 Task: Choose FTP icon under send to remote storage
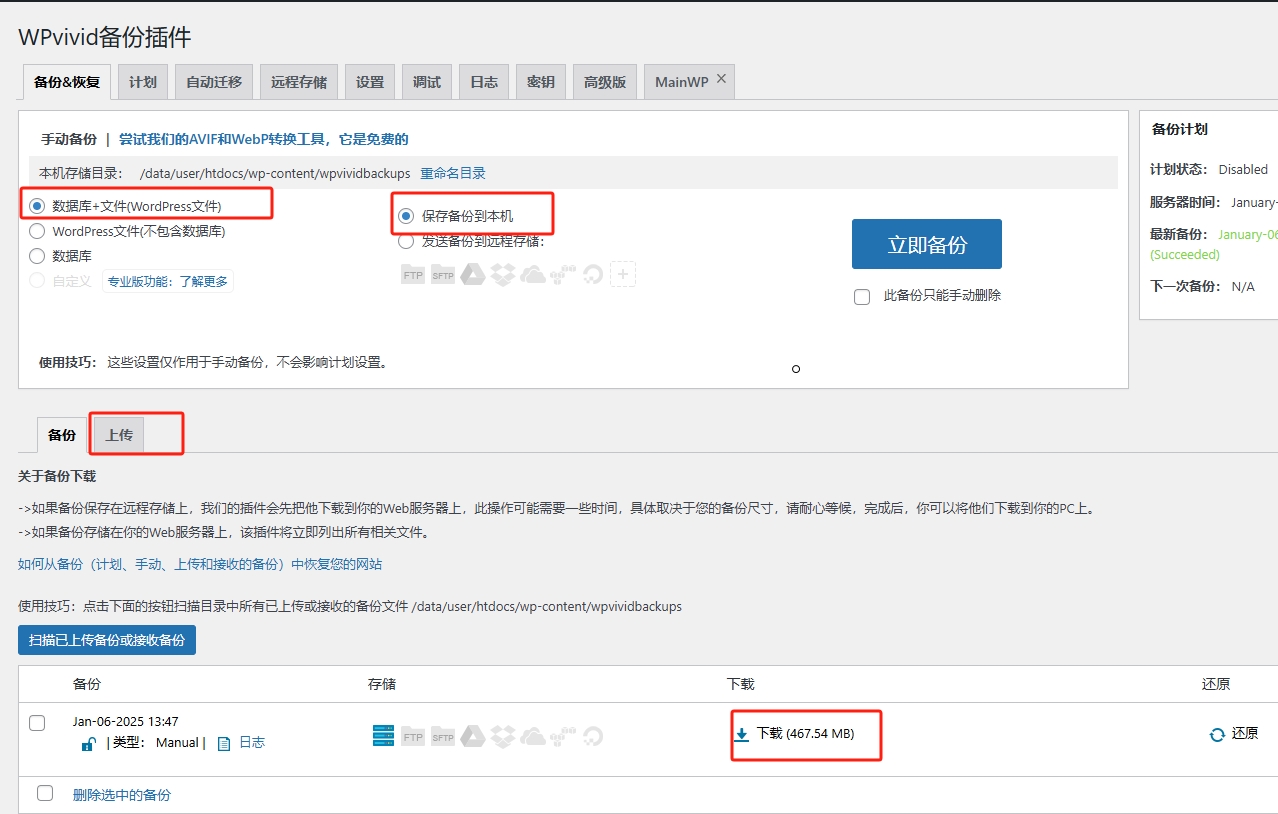pyautogui.click(x=413, y=275)
